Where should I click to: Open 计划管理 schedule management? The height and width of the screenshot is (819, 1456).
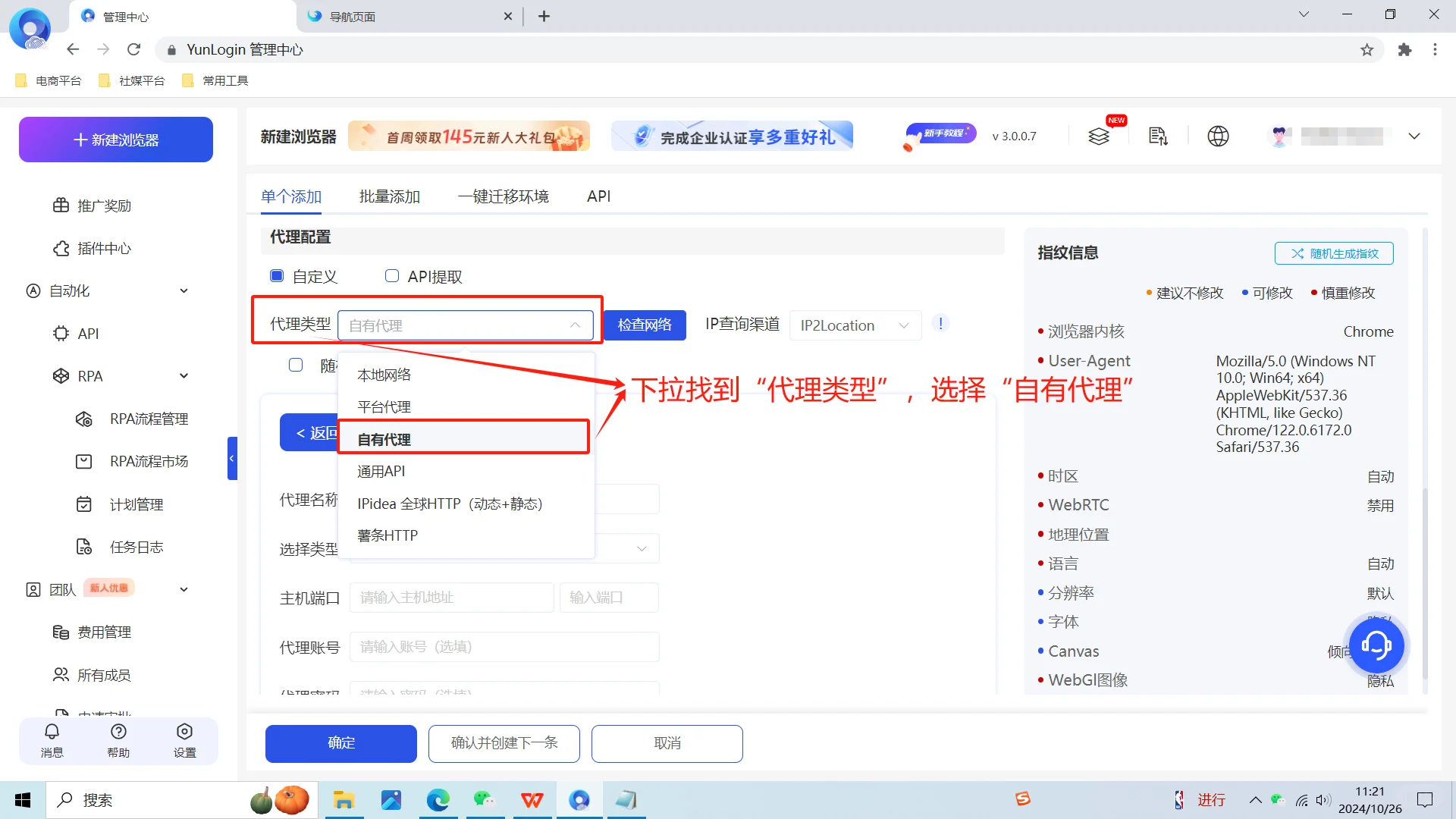[x=136, y=504]
